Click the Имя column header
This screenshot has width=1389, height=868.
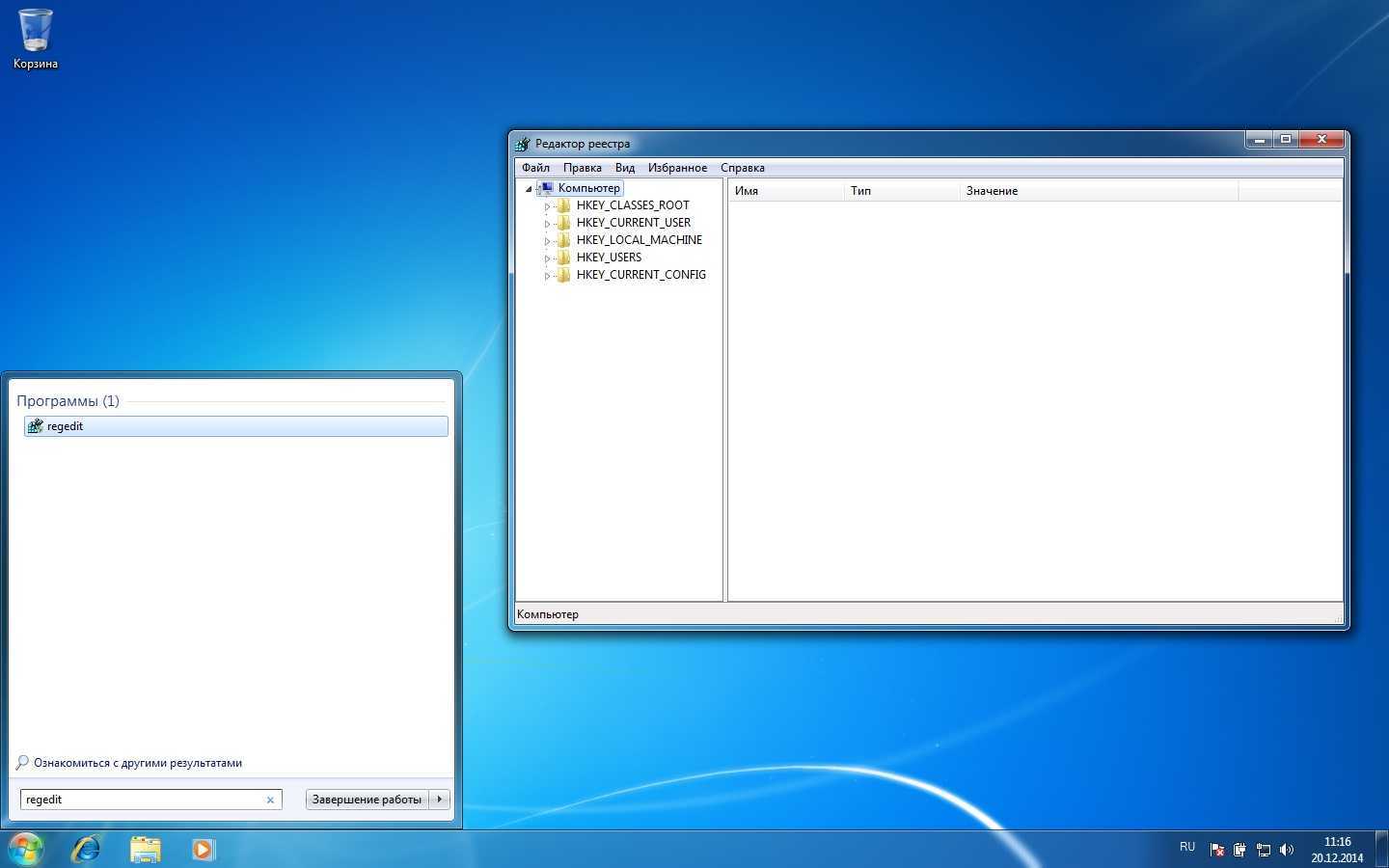coord(785,191)
